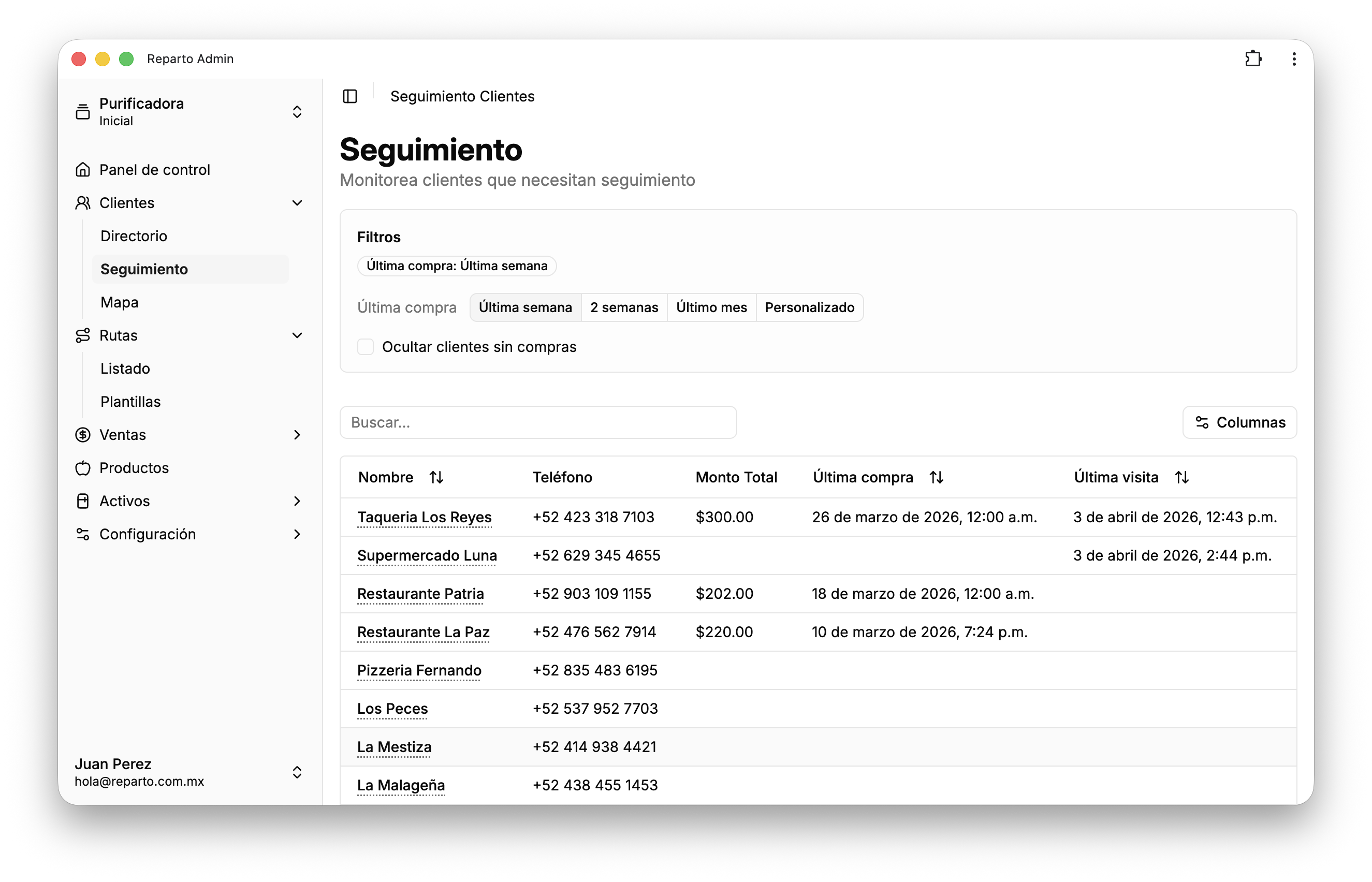
Task: Open Directorio under Clientes
Action: point(134,236)
